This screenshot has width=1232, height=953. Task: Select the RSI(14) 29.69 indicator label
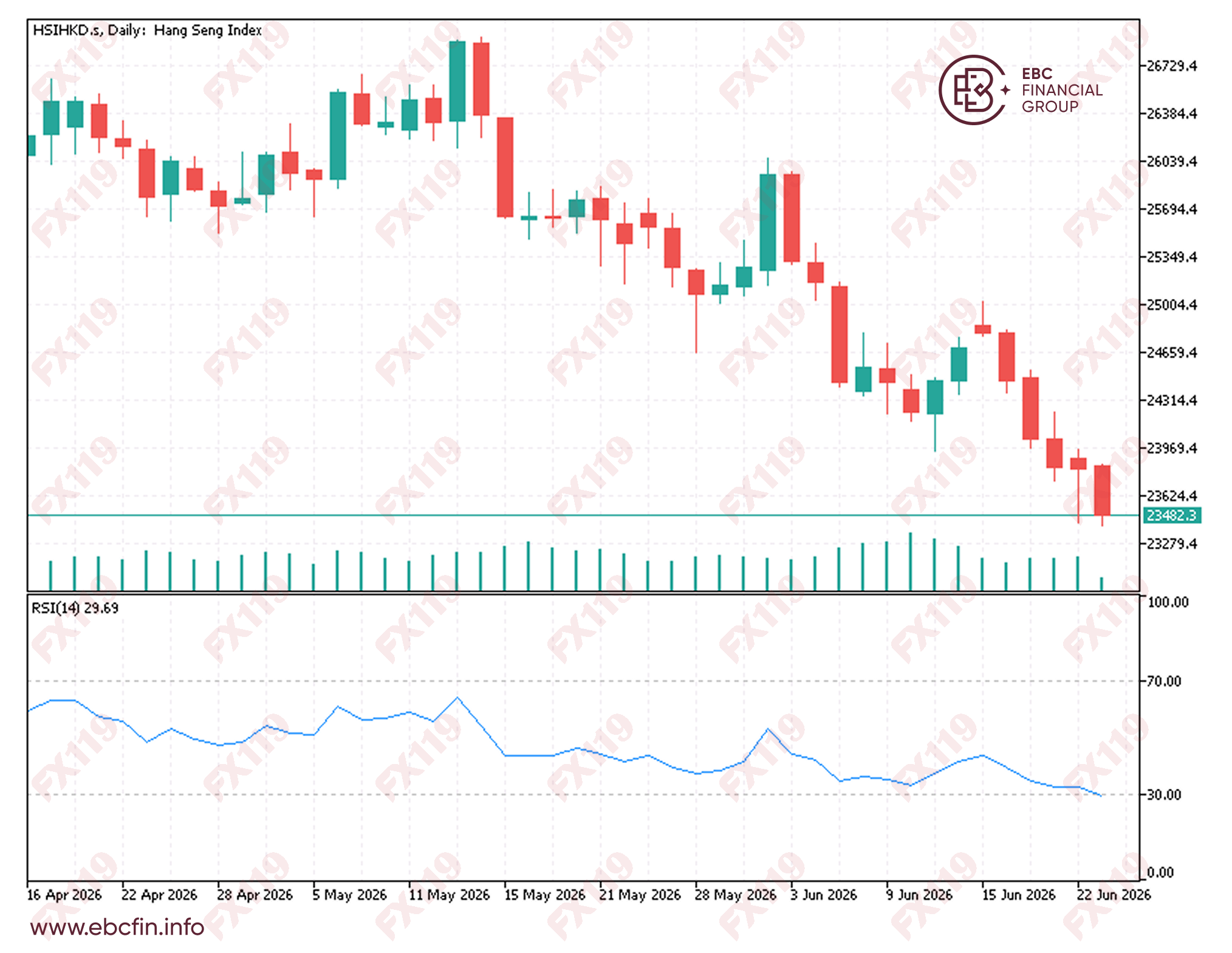coord(75,608)
